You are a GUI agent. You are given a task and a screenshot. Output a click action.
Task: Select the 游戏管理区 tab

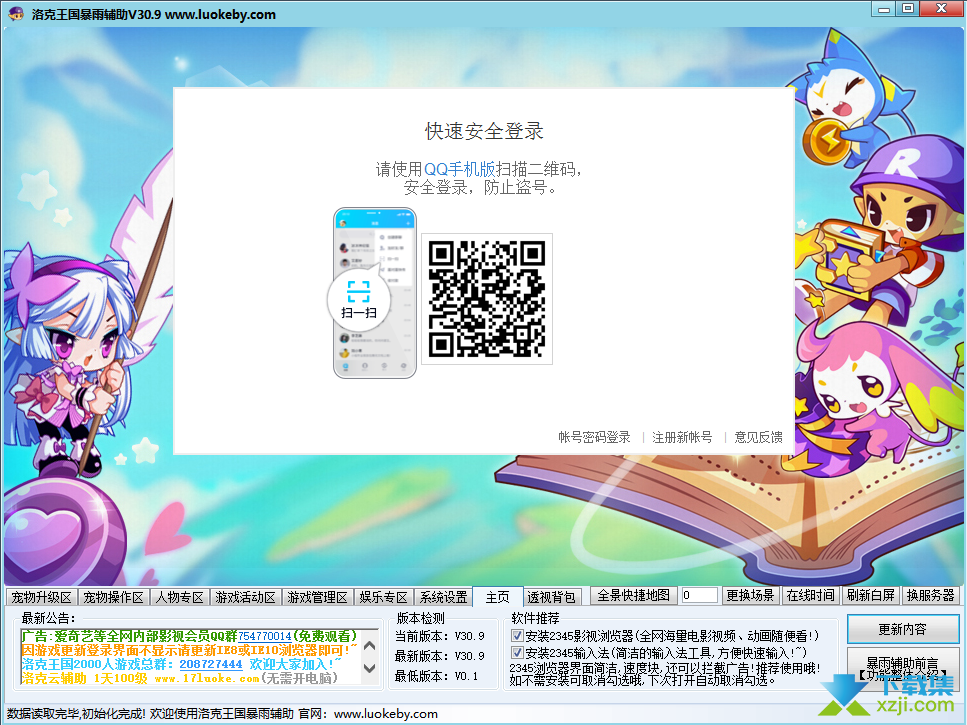tap(318, 597)
